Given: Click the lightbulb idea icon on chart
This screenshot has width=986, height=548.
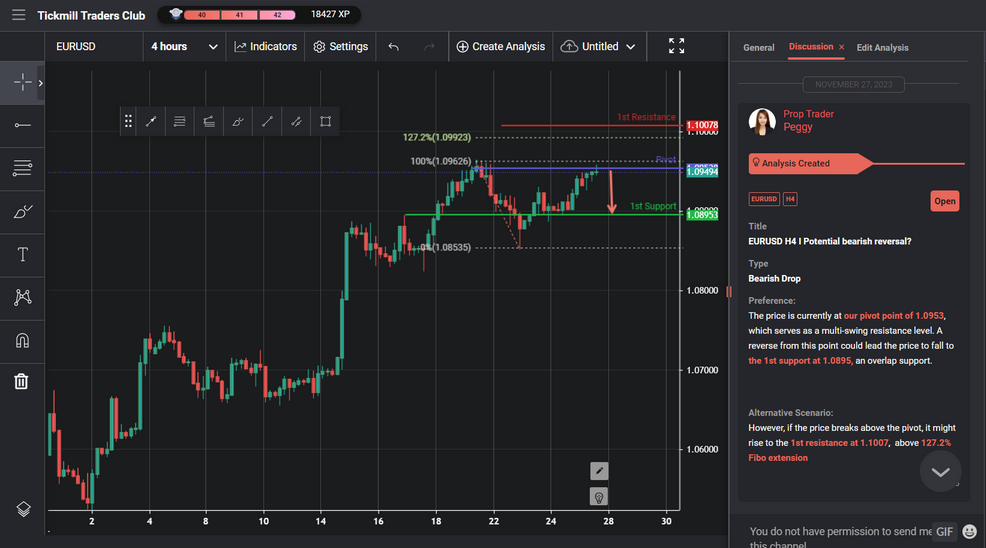Looking at the screenshot, I should click(x=599, y=497).
